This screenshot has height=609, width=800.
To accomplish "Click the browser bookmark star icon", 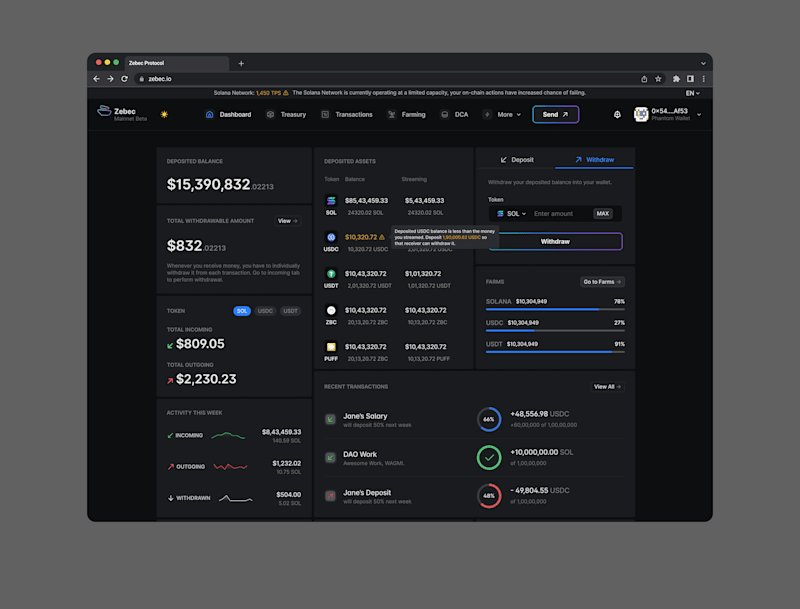I will (658, 79).
